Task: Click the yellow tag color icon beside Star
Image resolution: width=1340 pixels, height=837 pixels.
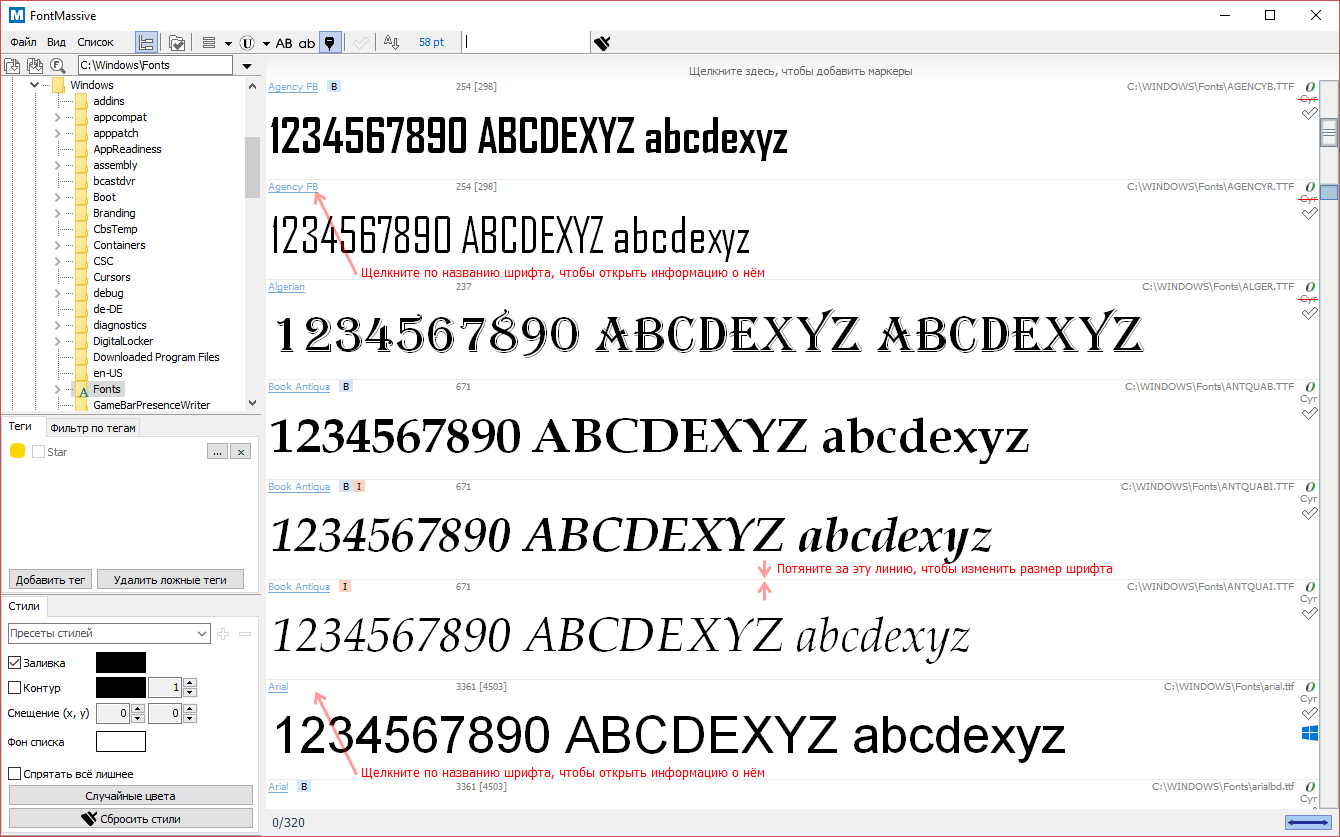Action: tap(17, 452)
